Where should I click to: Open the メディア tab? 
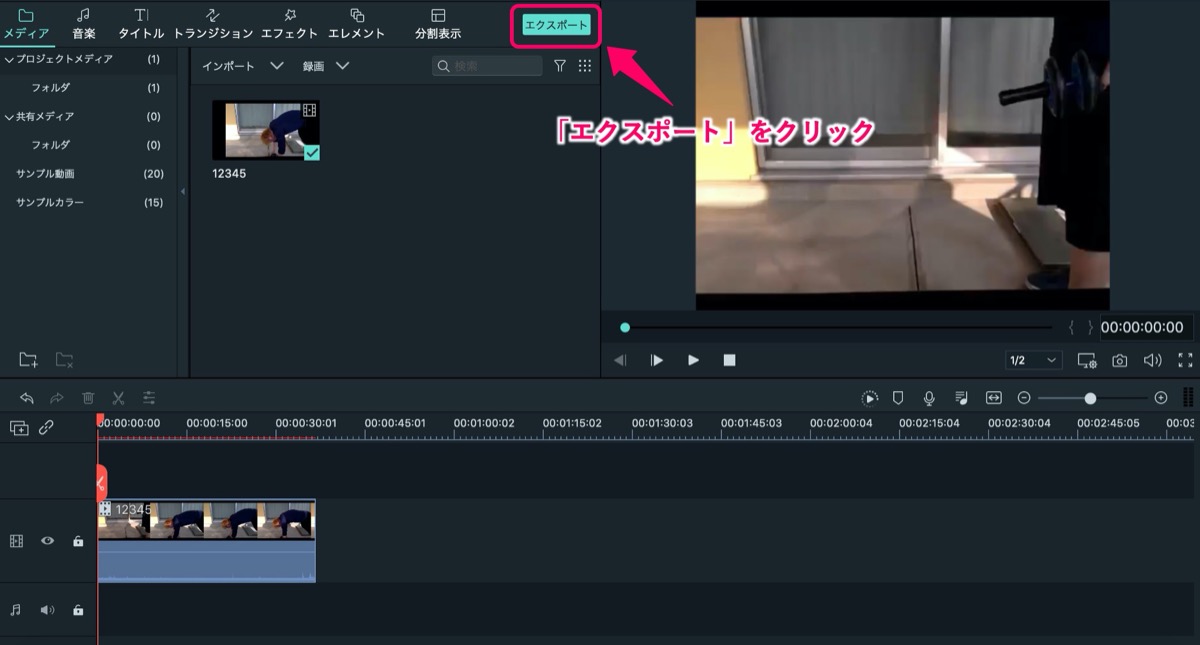click(26, 24)
